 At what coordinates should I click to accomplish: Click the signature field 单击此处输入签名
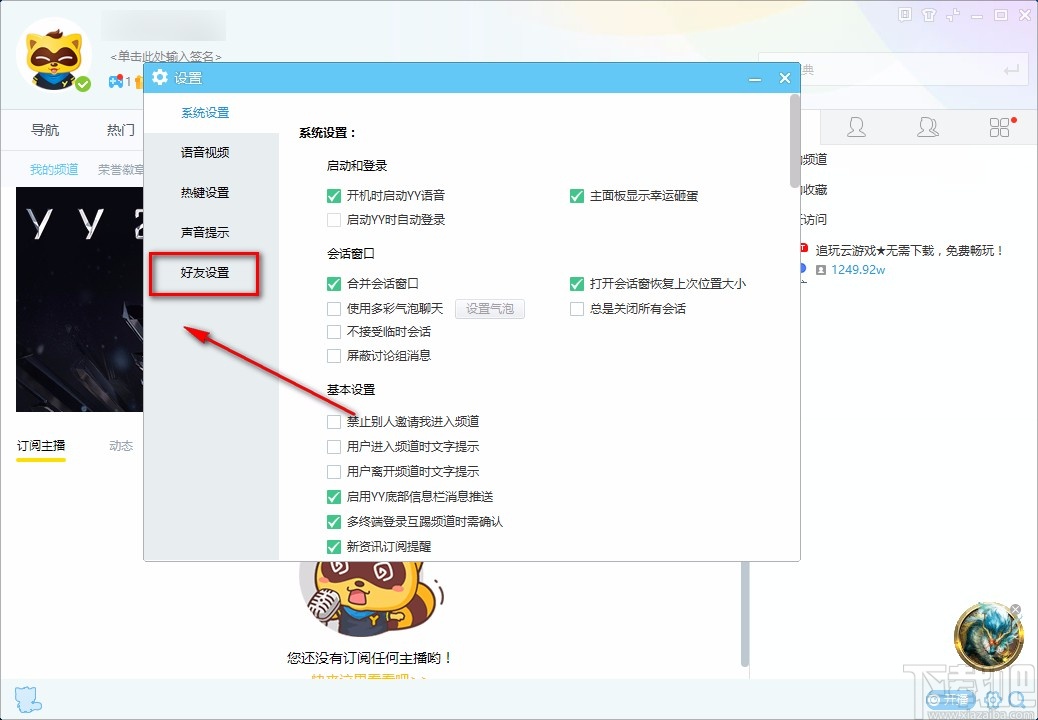click(x=166, y=57)
